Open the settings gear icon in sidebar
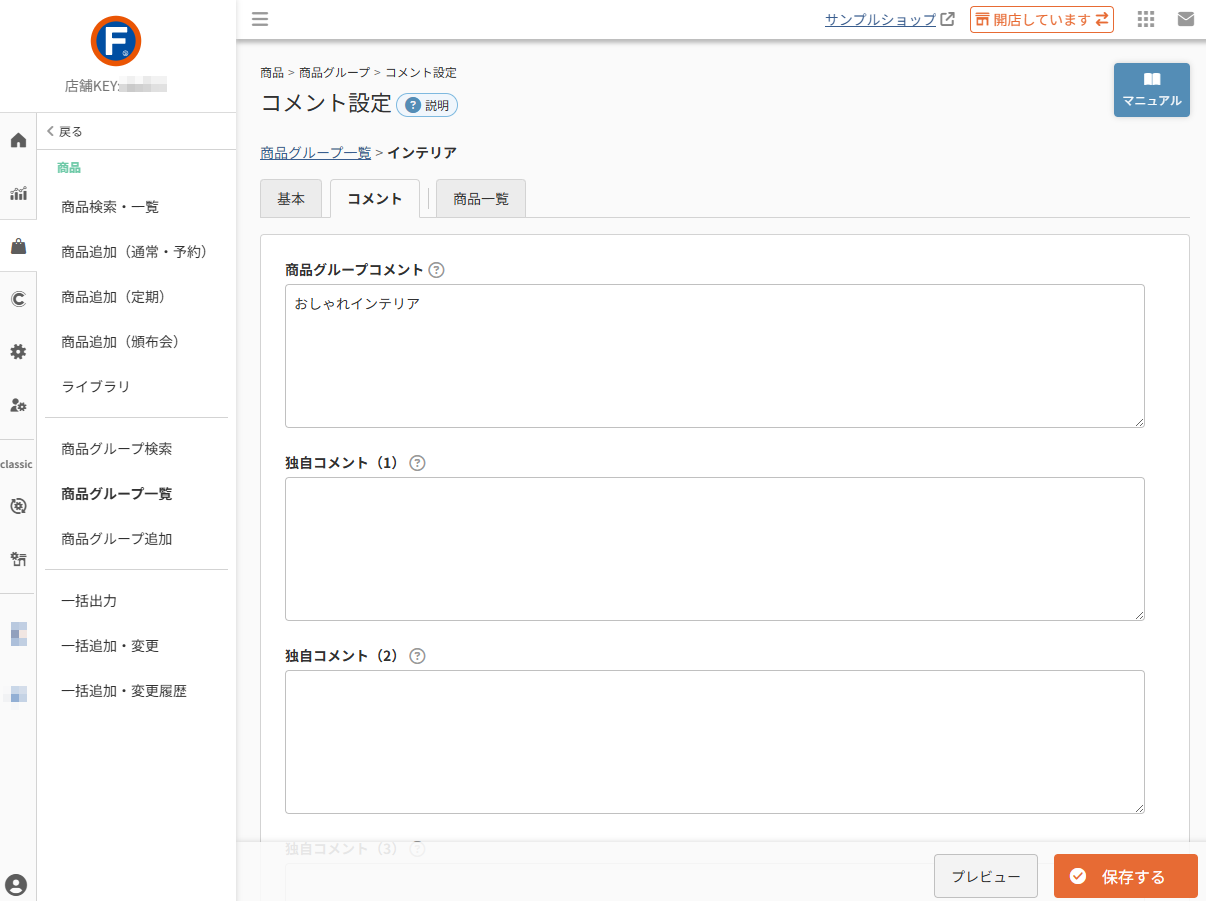1206x901 pixels. [x=18, y=352]
